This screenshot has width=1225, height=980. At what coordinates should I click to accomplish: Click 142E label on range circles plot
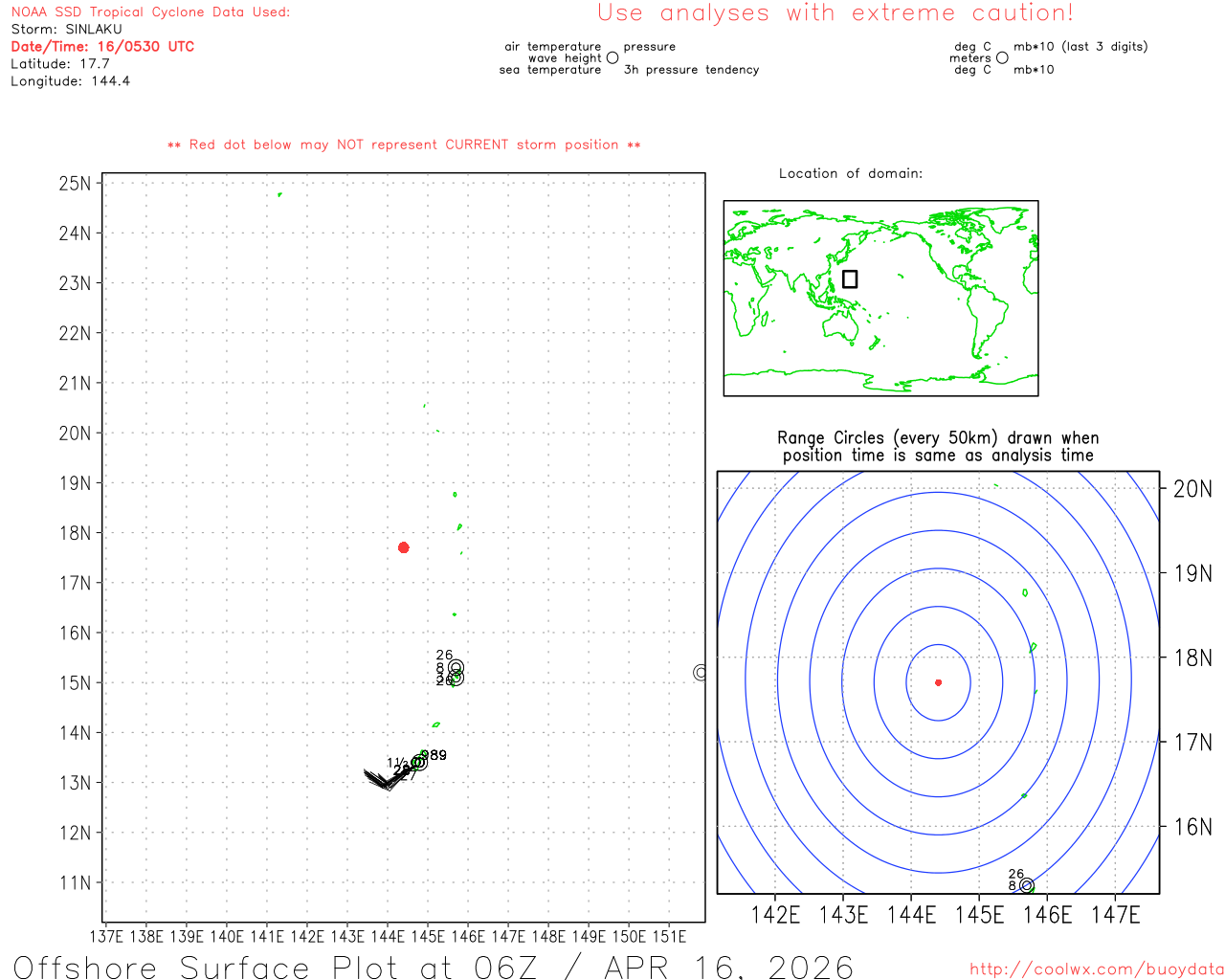[775, 915]
